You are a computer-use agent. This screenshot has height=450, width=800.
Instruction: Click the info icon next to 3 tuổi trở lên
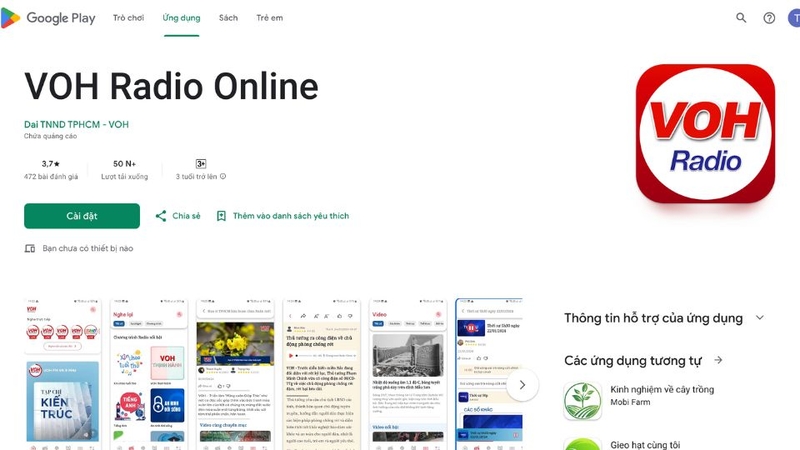[x=223, y=177]
